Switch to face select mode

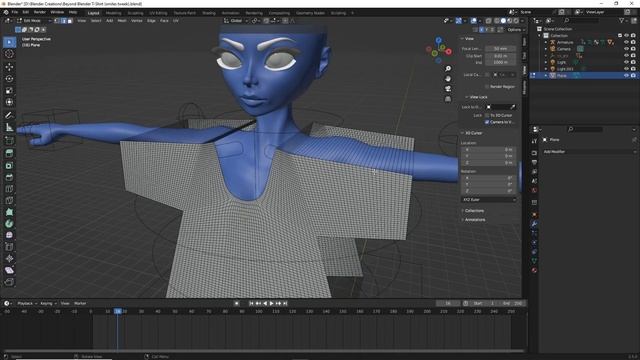70,21
